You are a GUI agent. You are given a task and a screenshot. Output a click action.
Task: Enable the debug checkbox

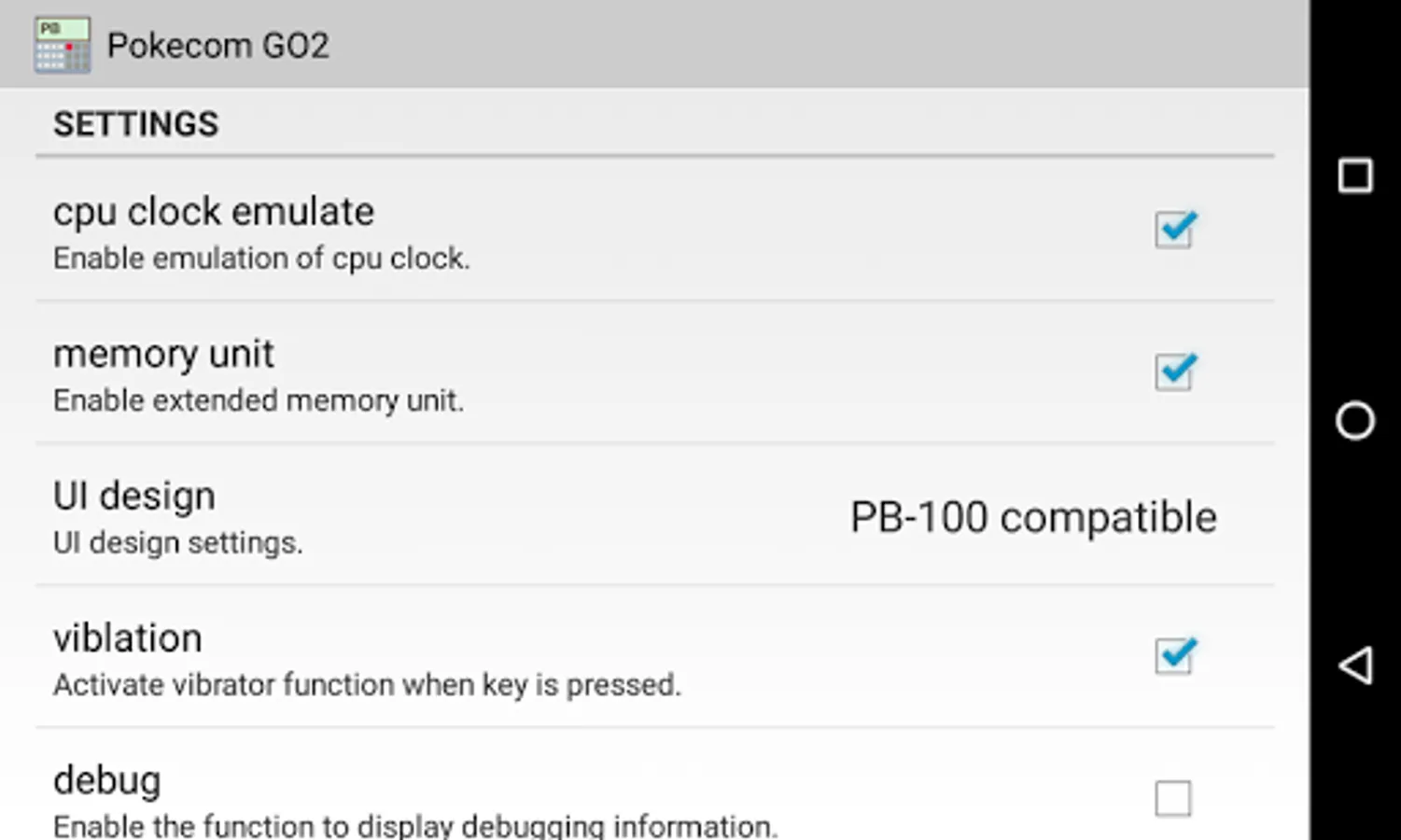(1172, 799)
